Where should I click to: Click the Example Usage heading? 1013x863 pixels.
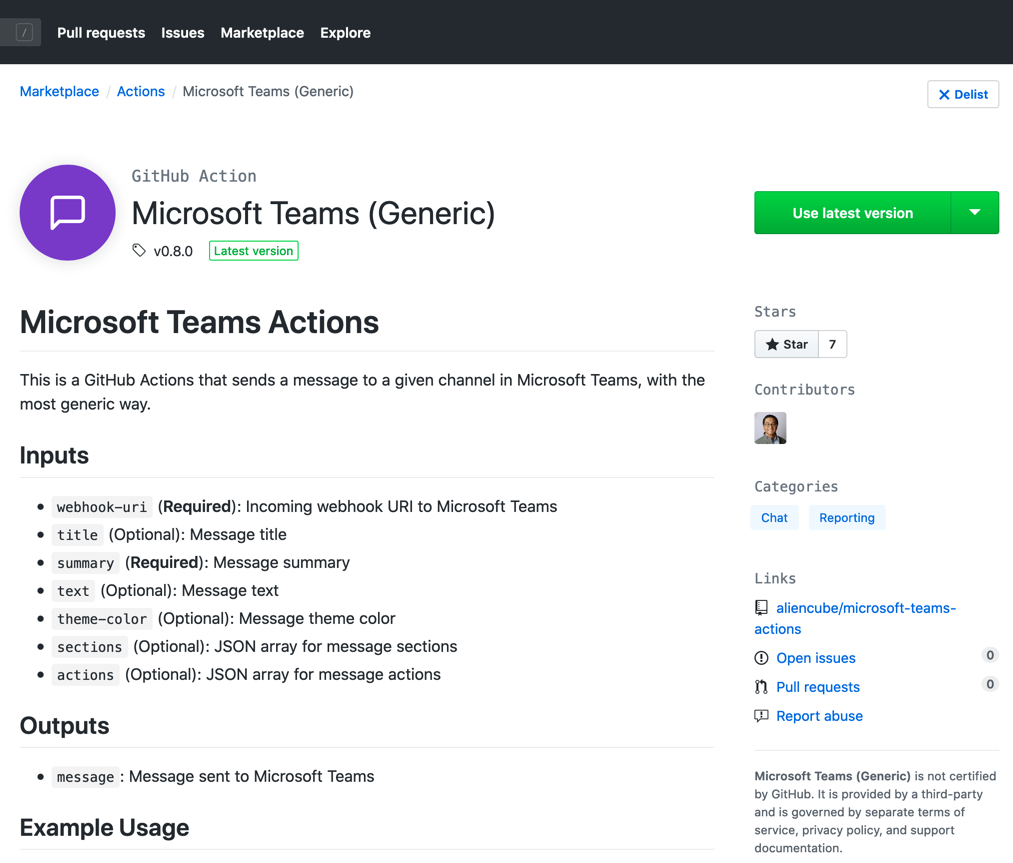105,827
